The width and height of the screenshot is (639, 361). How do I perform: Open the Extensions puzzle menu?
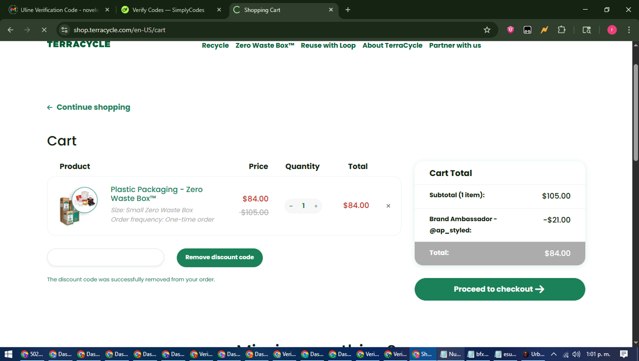pos(562,30)
